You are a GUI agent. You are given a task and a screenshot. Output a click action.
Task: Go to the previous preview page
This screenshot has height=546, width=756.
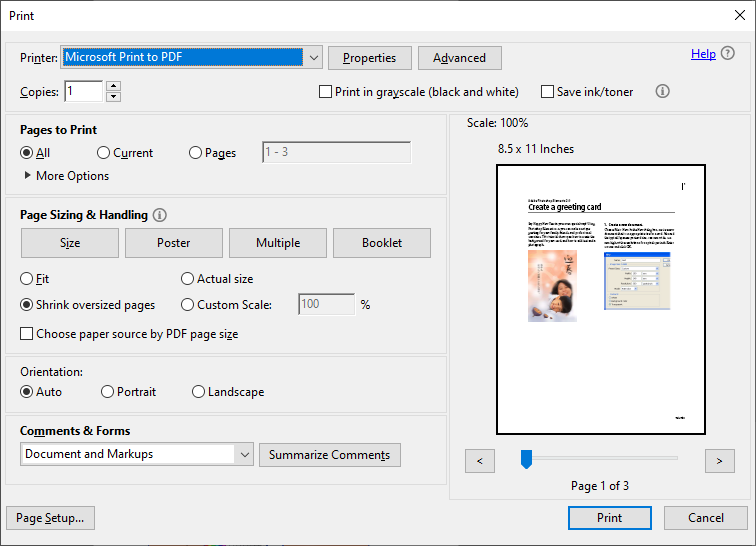pyautogui.click(x=480, y=460)
